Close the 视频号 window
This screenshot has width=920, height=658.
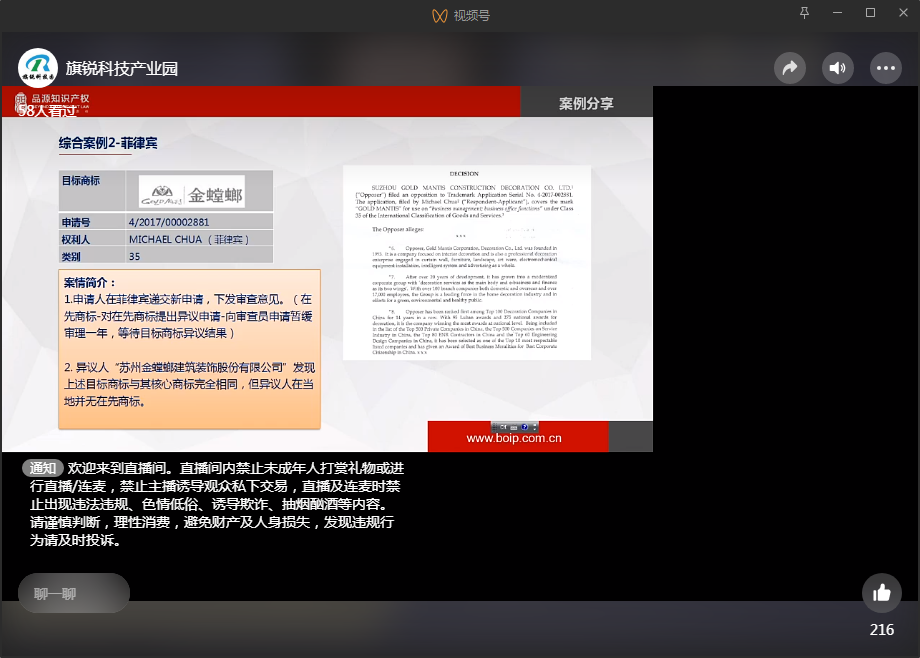click(x=903, y=13)
